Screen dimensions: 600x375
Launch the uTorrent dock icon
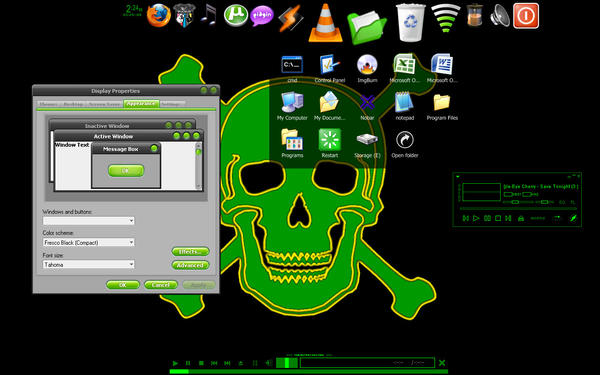coord(235,15)
